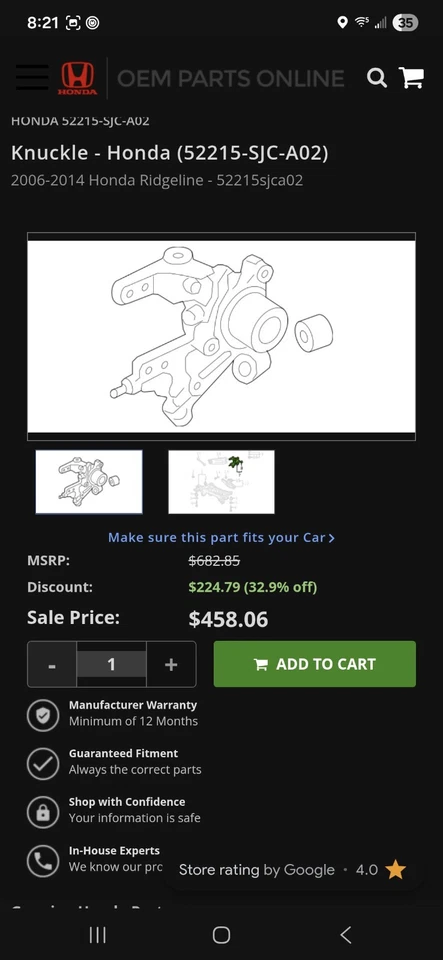Image resolution: width=443 pixels, height=960 pixels.
Task: Tap the Honda logo
Action: coord(77,78)
